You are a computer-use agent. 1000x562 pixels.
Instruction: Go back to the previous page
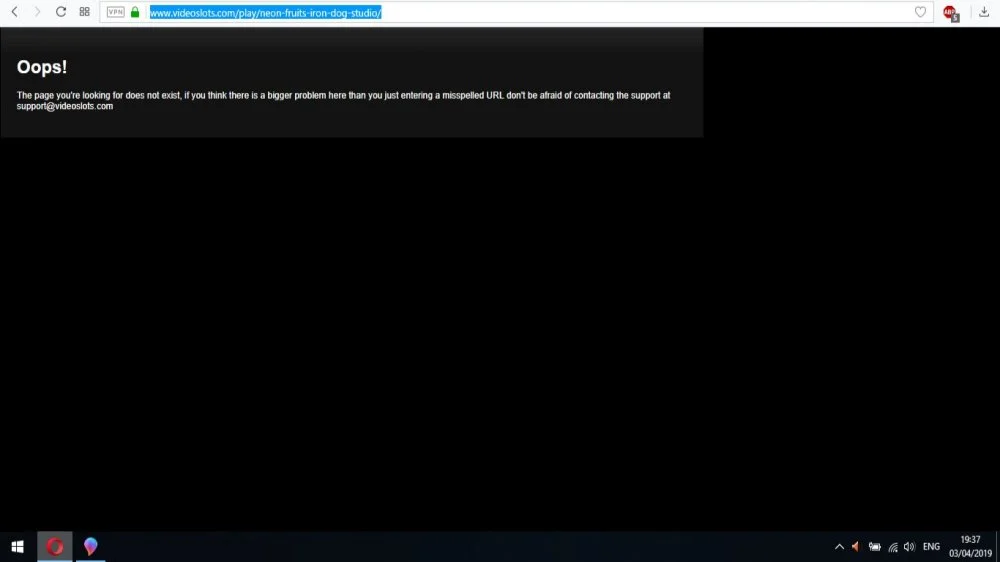coord(15,12)
